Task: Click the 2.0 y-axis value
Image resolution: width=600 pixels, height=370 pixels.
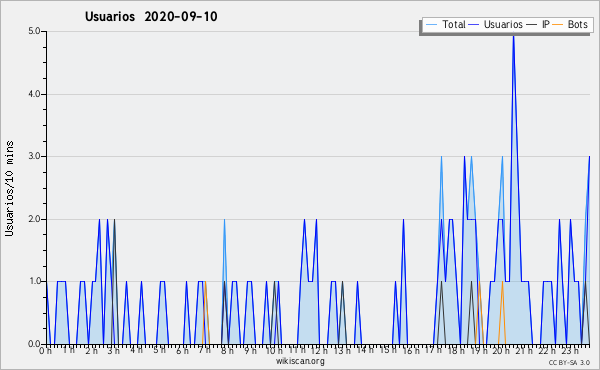Action: [34, 219]
